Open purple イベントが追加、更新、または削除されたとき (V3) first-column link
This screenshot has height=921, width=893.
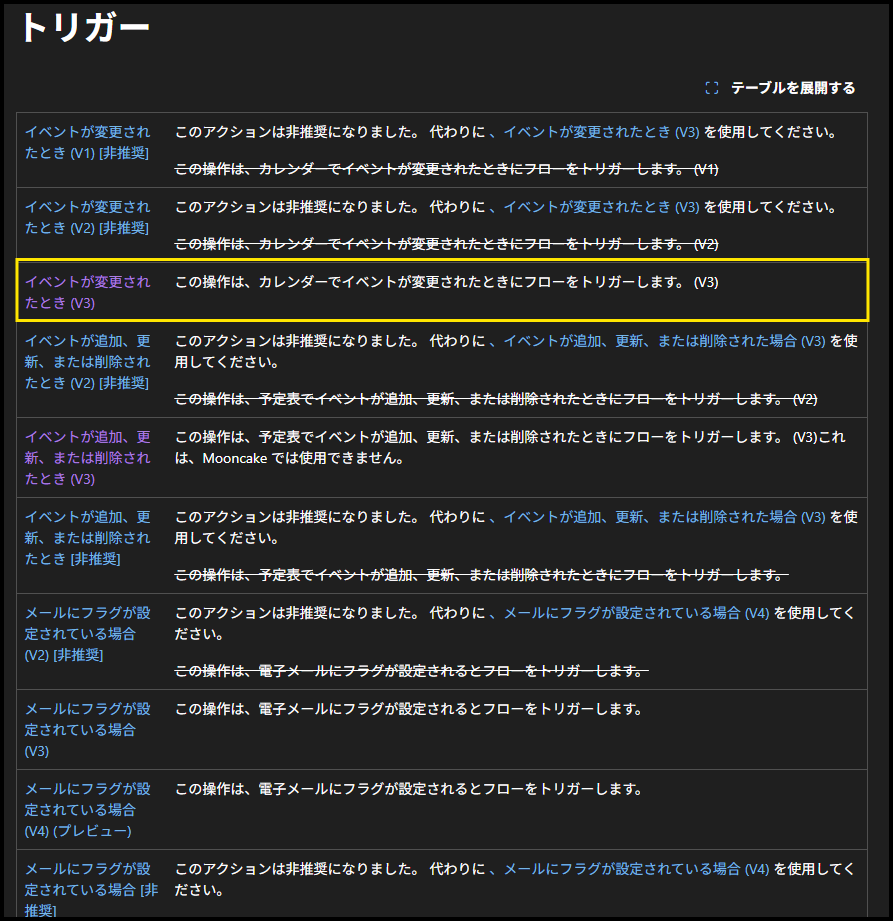87,457
